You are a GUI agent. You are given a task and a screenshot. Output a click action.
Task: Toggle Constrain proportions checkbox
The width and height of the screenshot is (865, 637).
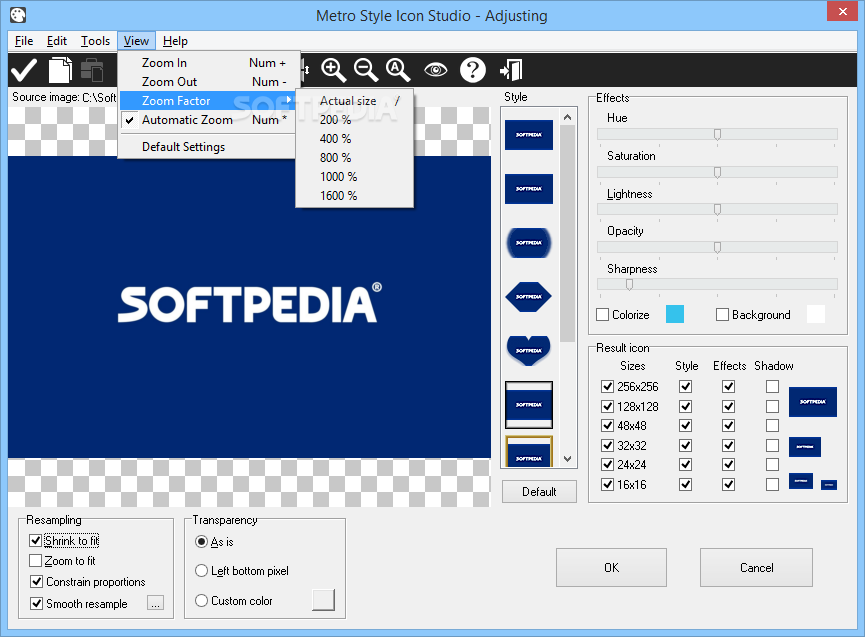pos(36,582)
